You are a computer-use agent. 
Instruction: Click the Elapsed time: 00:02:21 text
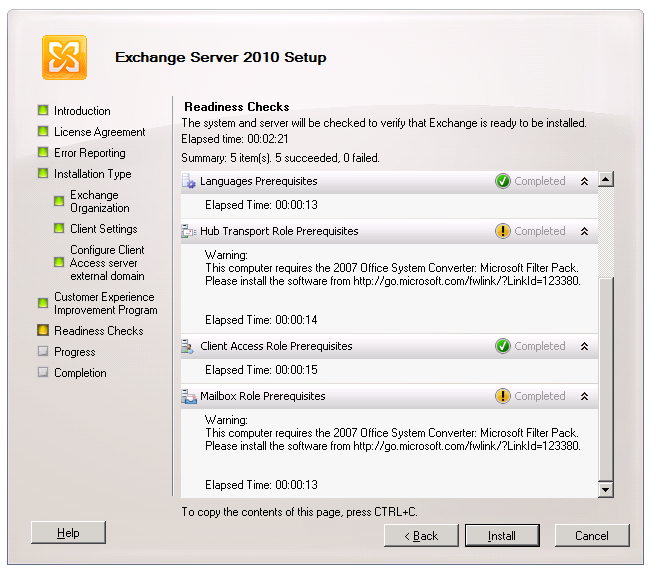235,139
